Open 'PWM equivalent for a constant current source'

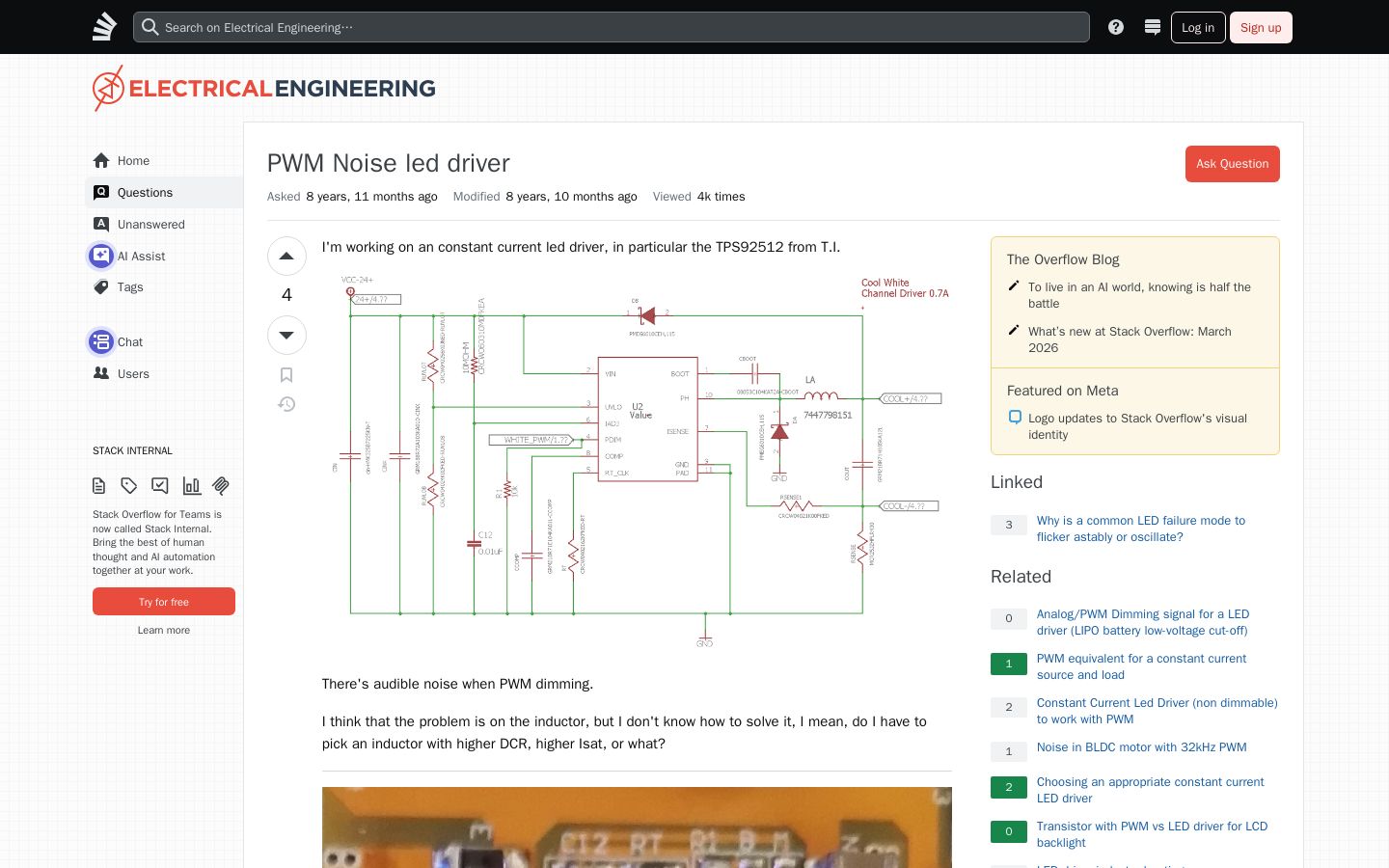[1141, 666]
